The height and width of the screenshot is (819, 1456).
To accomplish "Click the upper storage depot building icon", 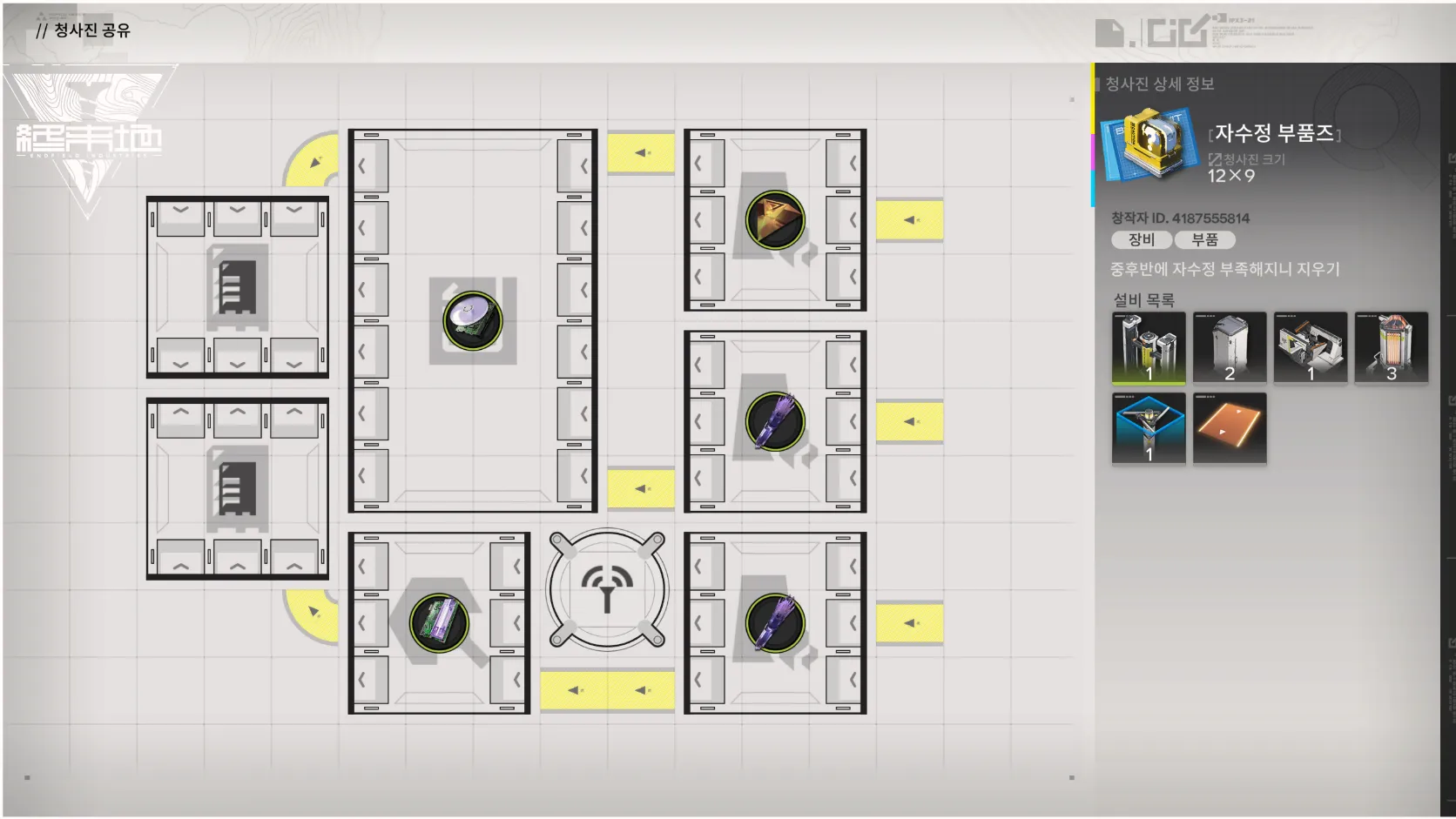I will 237,286.
